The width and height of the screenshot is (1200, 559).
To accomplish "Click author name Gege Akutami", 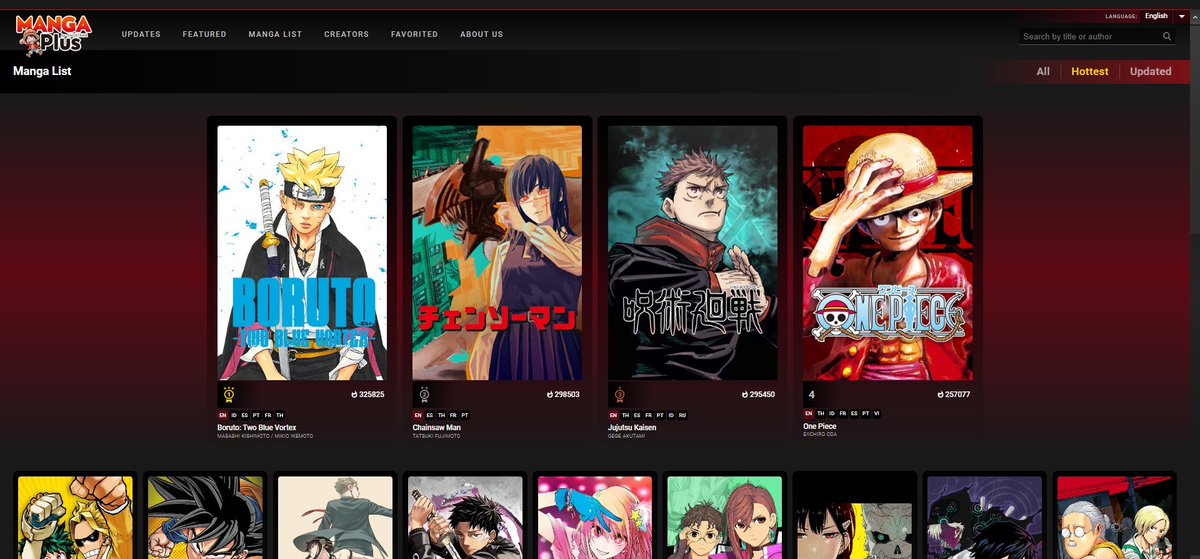I will 627,435.
